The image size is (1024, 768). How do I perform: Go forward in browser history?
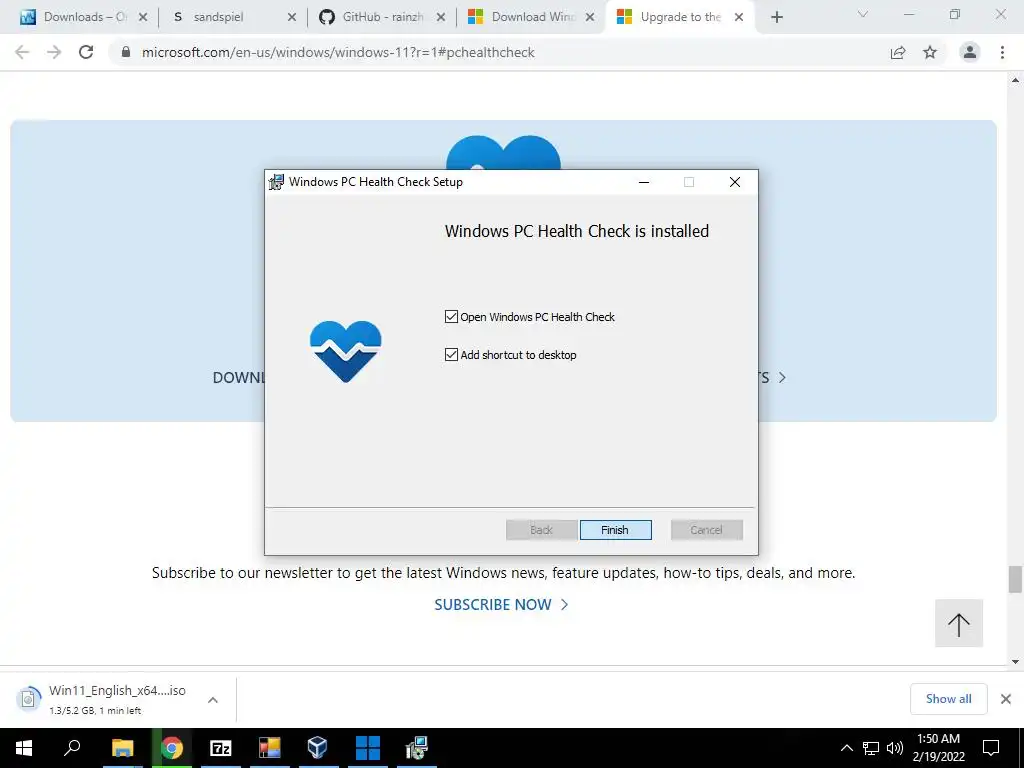coord(54,52)
